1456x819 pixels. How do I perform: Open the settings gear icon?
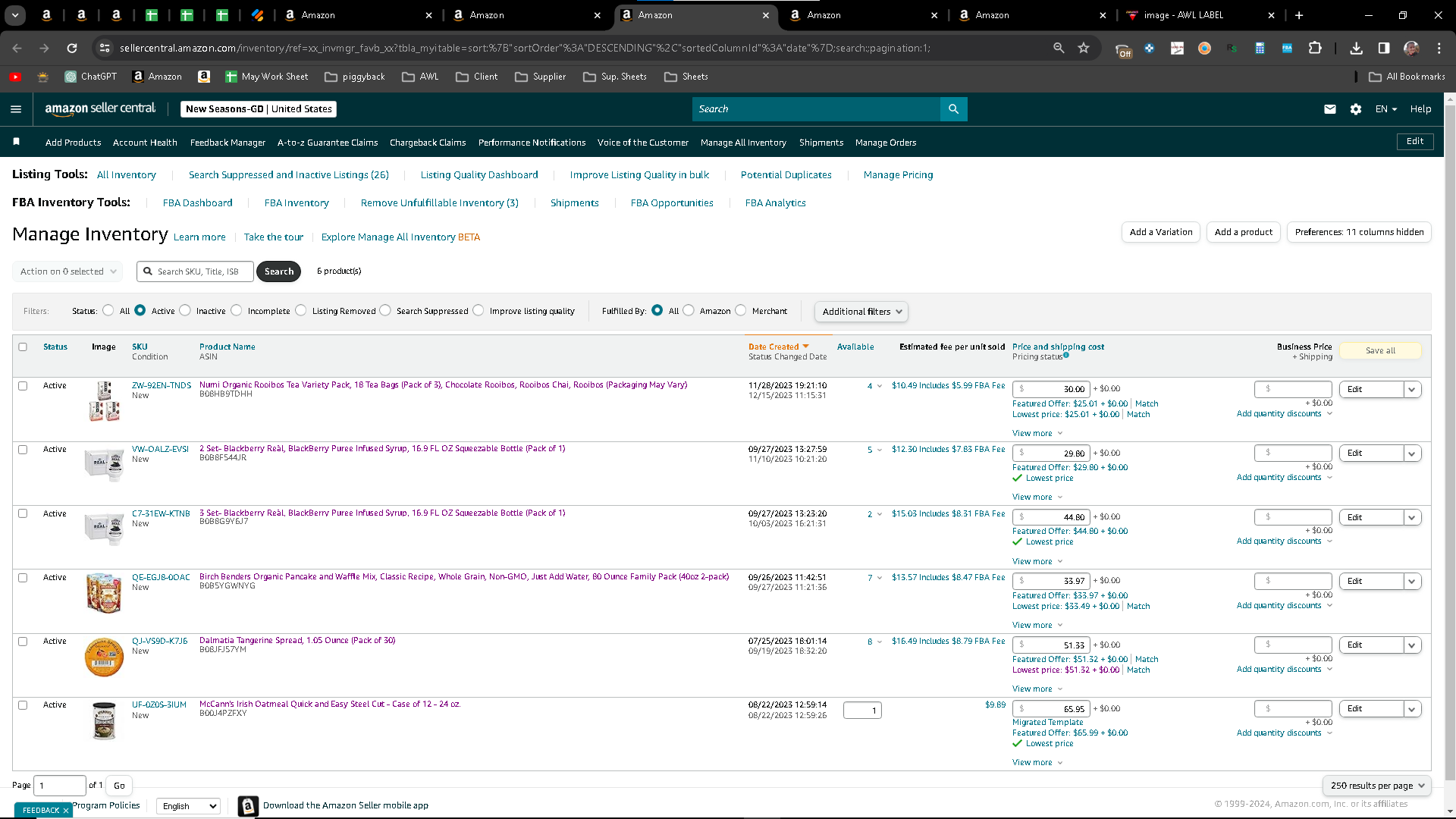tap(1356, 109)
